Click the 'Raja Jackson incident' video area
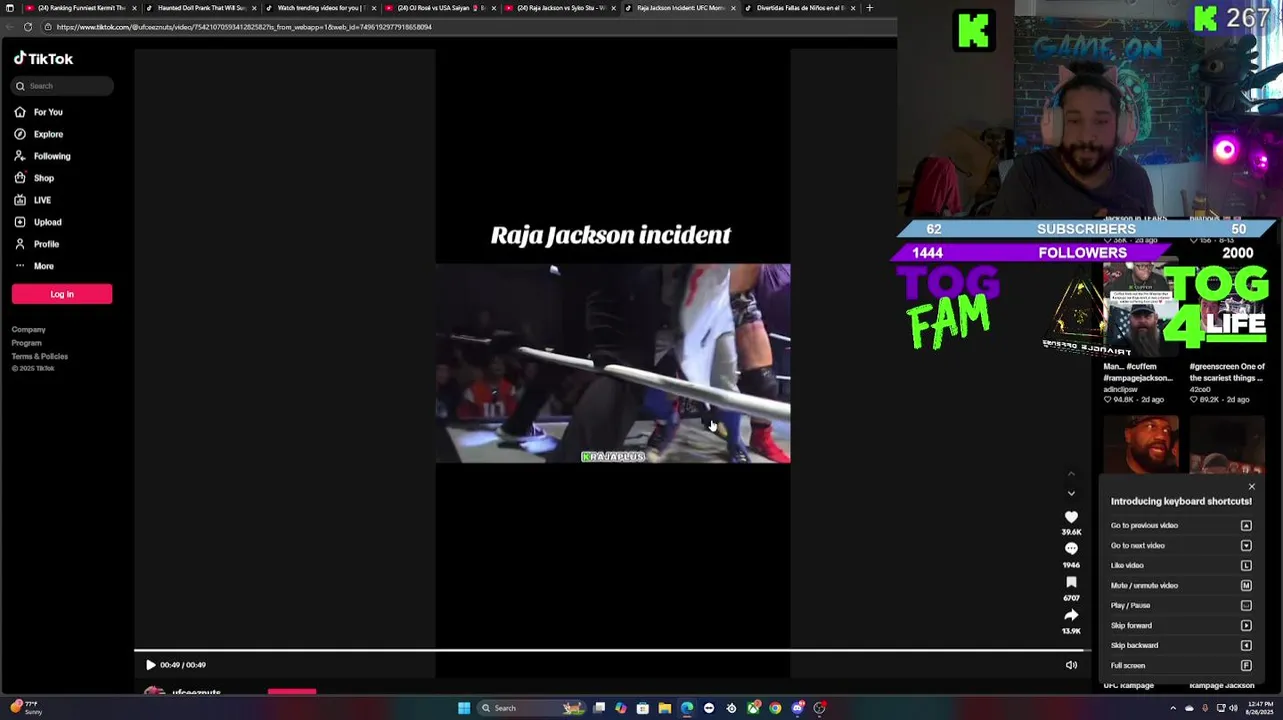The height and width of the screenshot is (720, 1283). pos(612,363)
